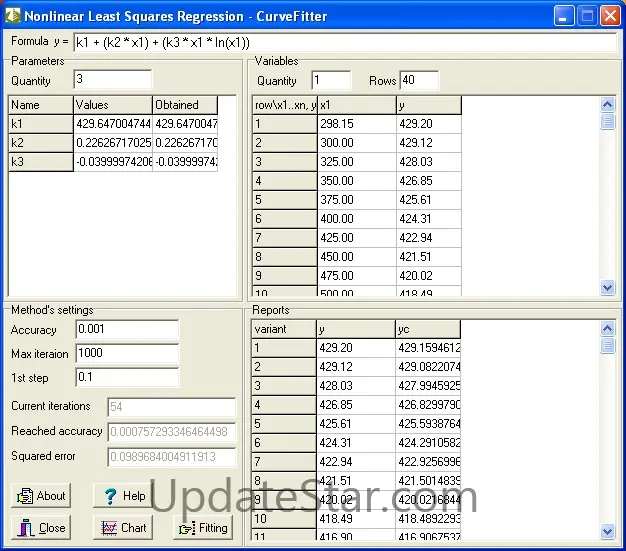The image size is (626, 551).
Task: Edit the Formula input field
Action: click(345, 43)
